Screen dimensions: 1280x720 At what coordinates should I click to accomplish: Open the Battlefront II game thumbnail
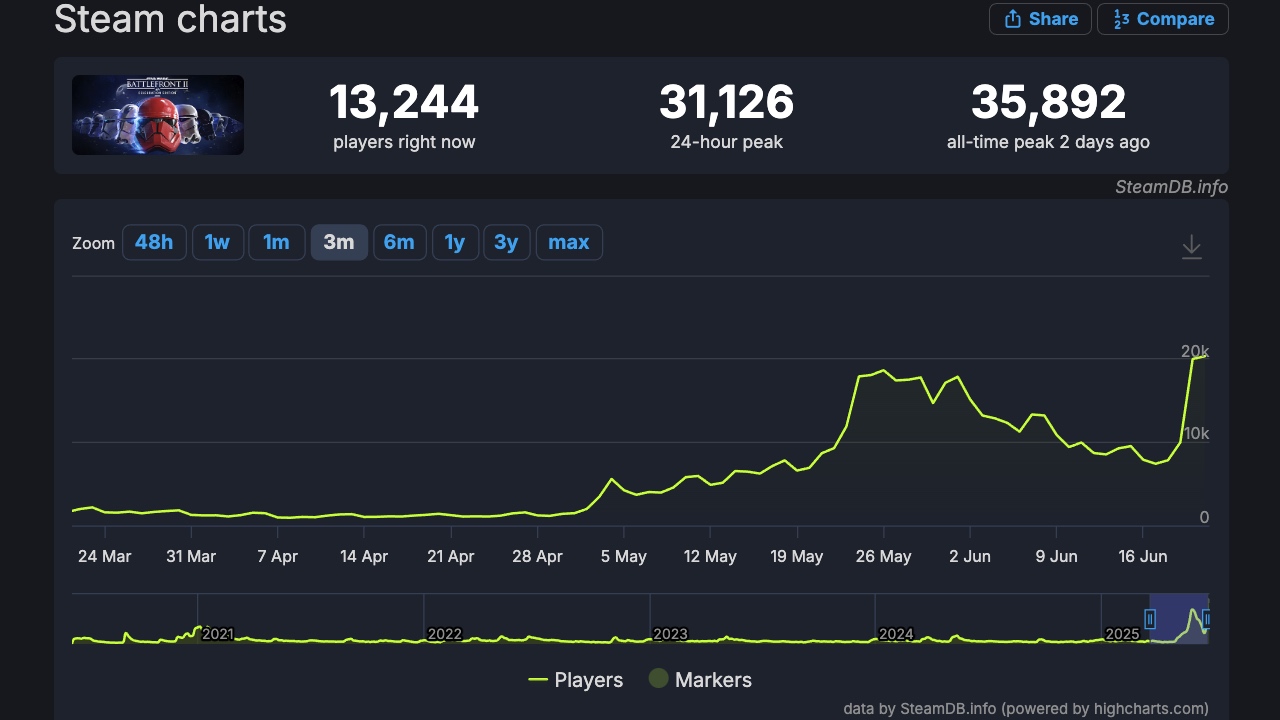158,115
